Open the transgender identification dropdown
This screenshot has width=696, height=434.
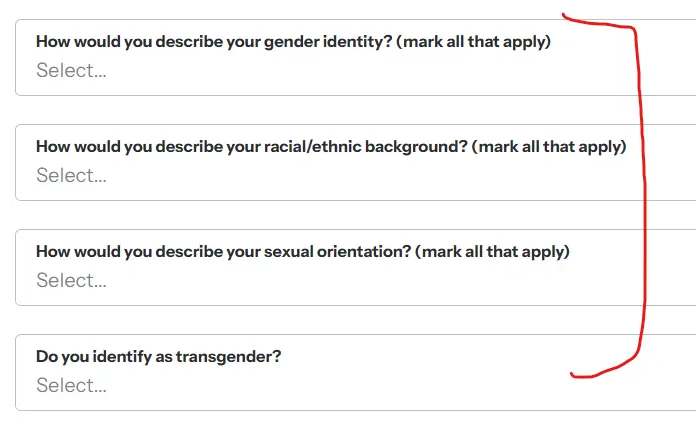click(x=356, y=373)
